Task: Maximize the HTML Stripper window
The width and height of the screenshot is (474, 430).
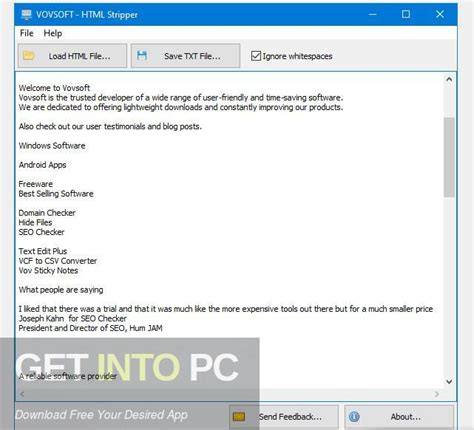Action: coord(406,14)
